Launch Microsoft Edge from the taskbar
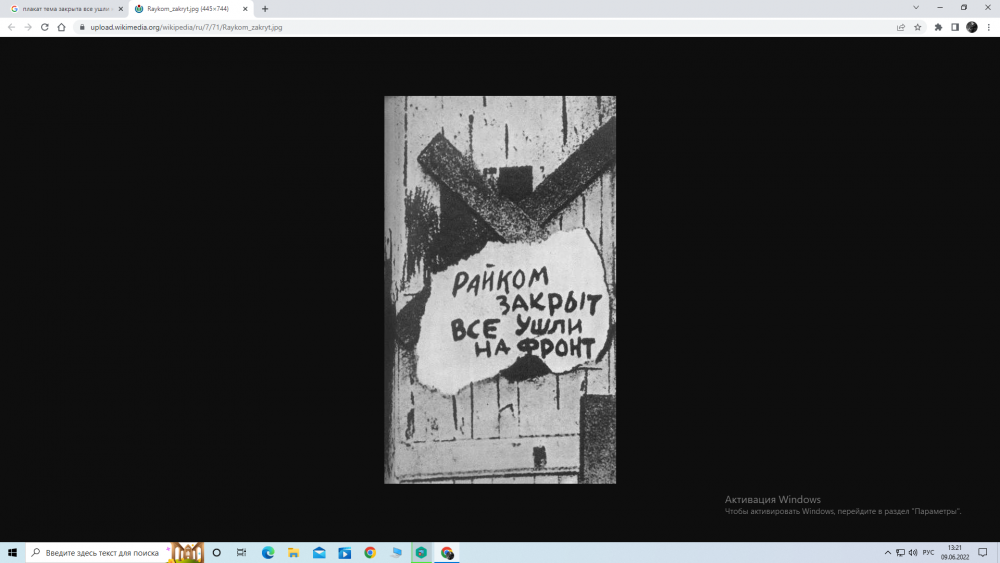1000x563 pixels. [268, 553]
